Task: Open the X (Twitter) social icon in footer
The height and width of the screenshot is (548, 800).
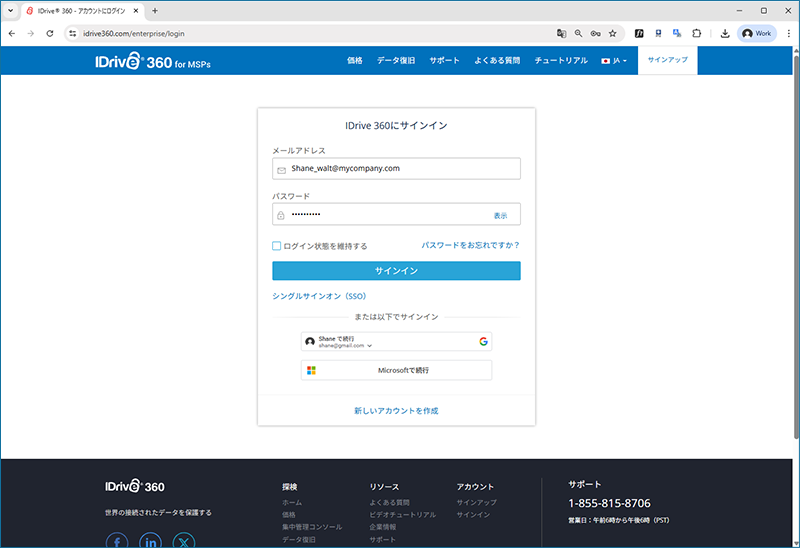Action: (x=184, y=541)
